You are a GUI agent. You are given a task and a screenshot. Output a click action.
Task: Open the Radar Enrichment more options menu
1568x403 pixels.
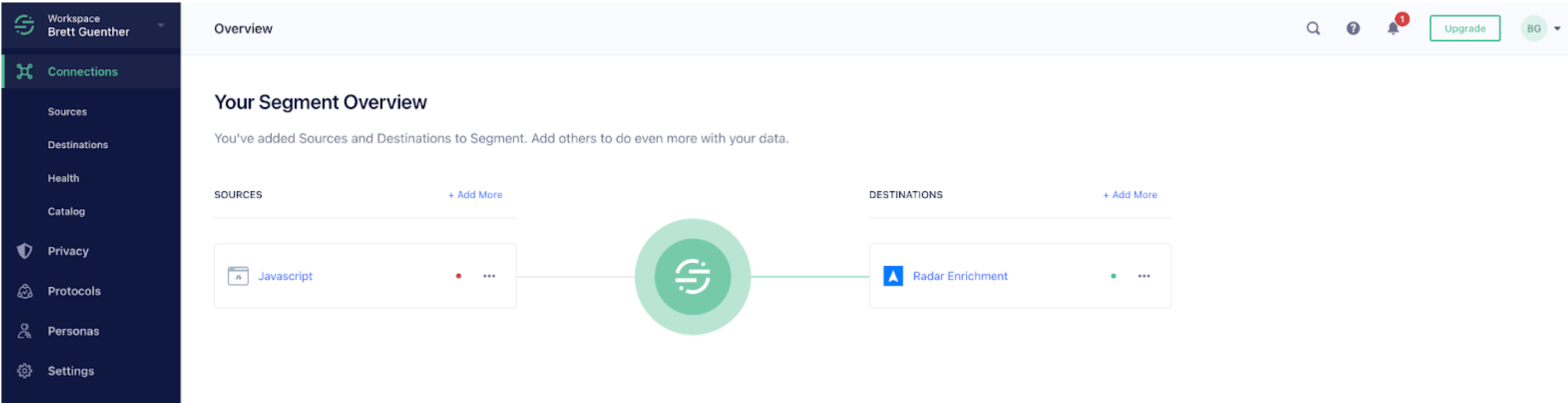coord(1144,276)
